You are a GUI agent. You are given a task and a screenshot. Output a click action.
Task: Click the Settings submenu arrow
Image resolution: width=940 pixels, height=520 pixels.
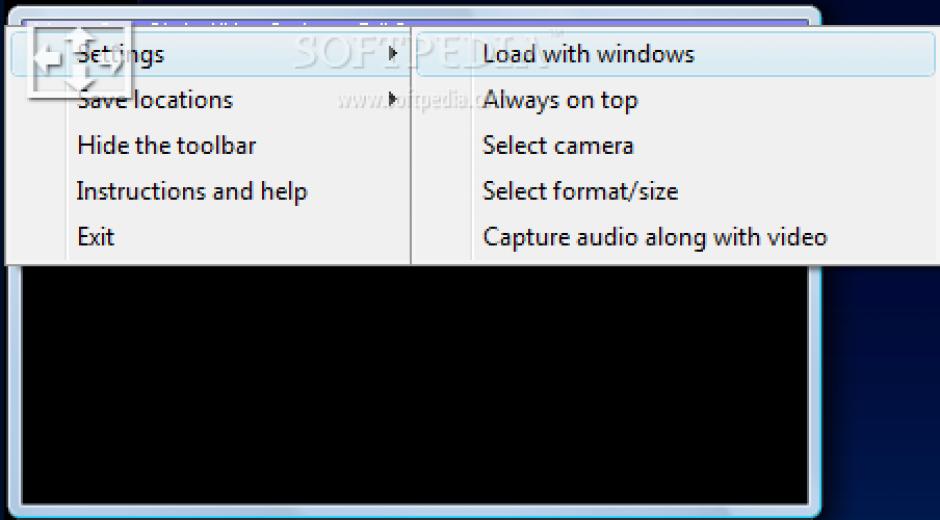393,54
